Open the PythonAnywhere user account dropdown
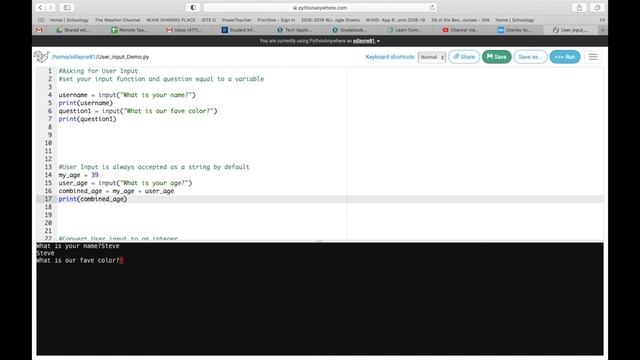 366,41
